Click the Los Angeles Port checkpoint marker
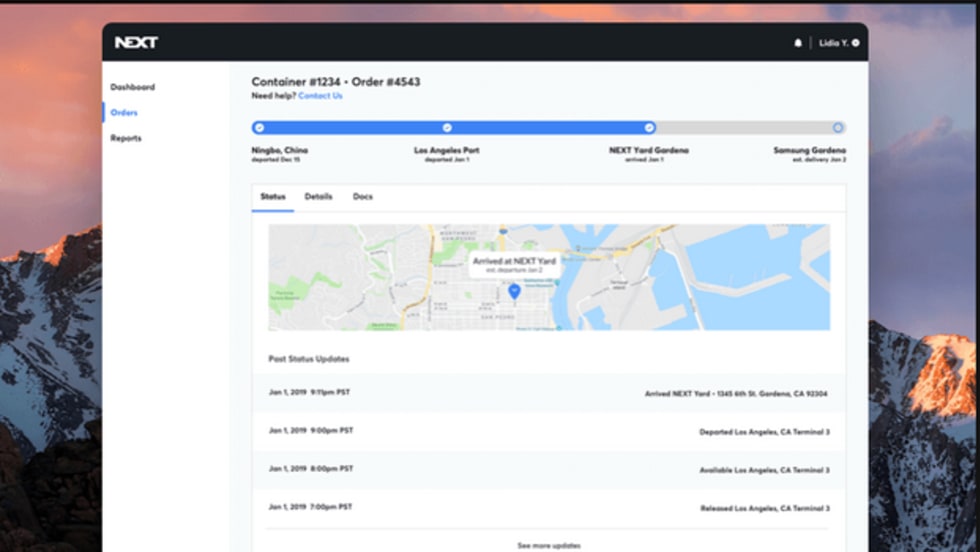980x552 pixels. 447,128
